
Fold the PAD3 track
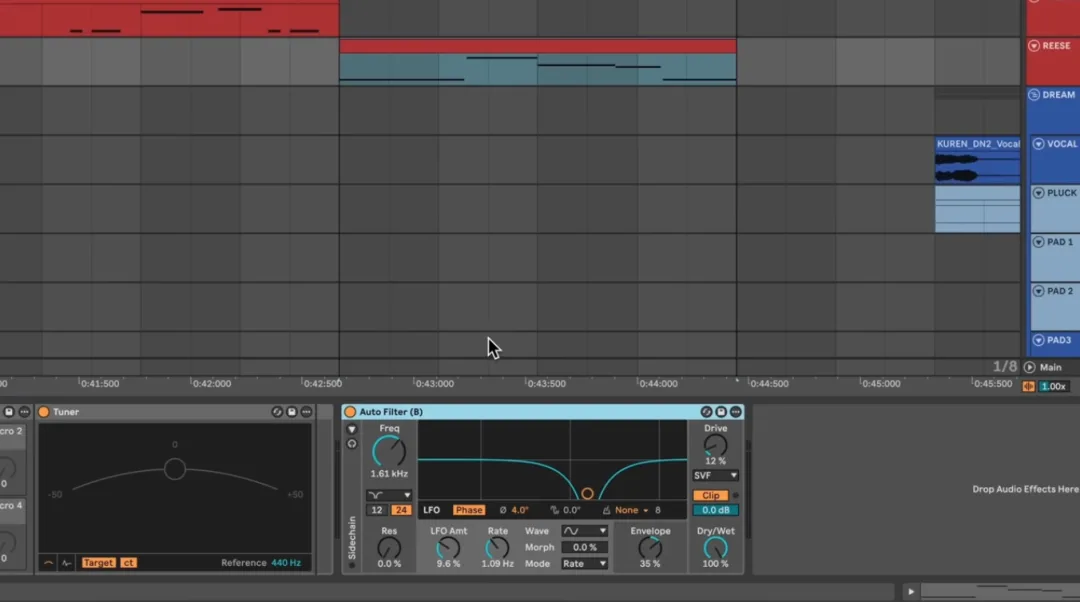(x=1038, y=340)
